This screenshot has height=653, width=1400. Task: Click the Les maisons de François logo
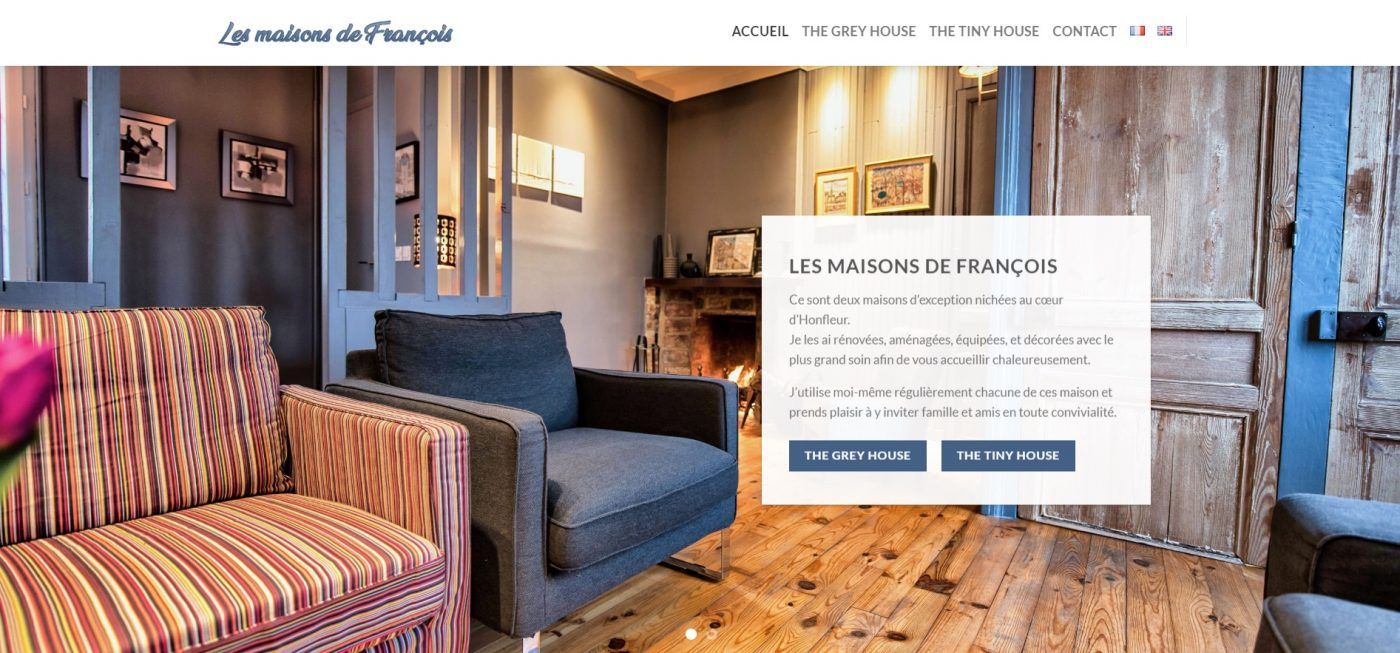click(x=335, y=33)
